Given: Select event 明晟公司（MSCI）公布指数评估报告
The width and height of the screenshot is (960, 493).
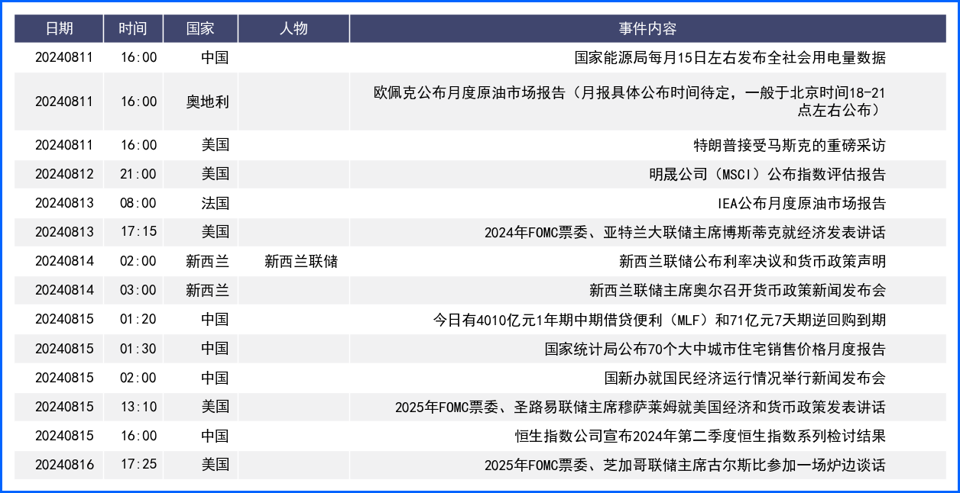Looking at the screenshot, I should (767, 175).
